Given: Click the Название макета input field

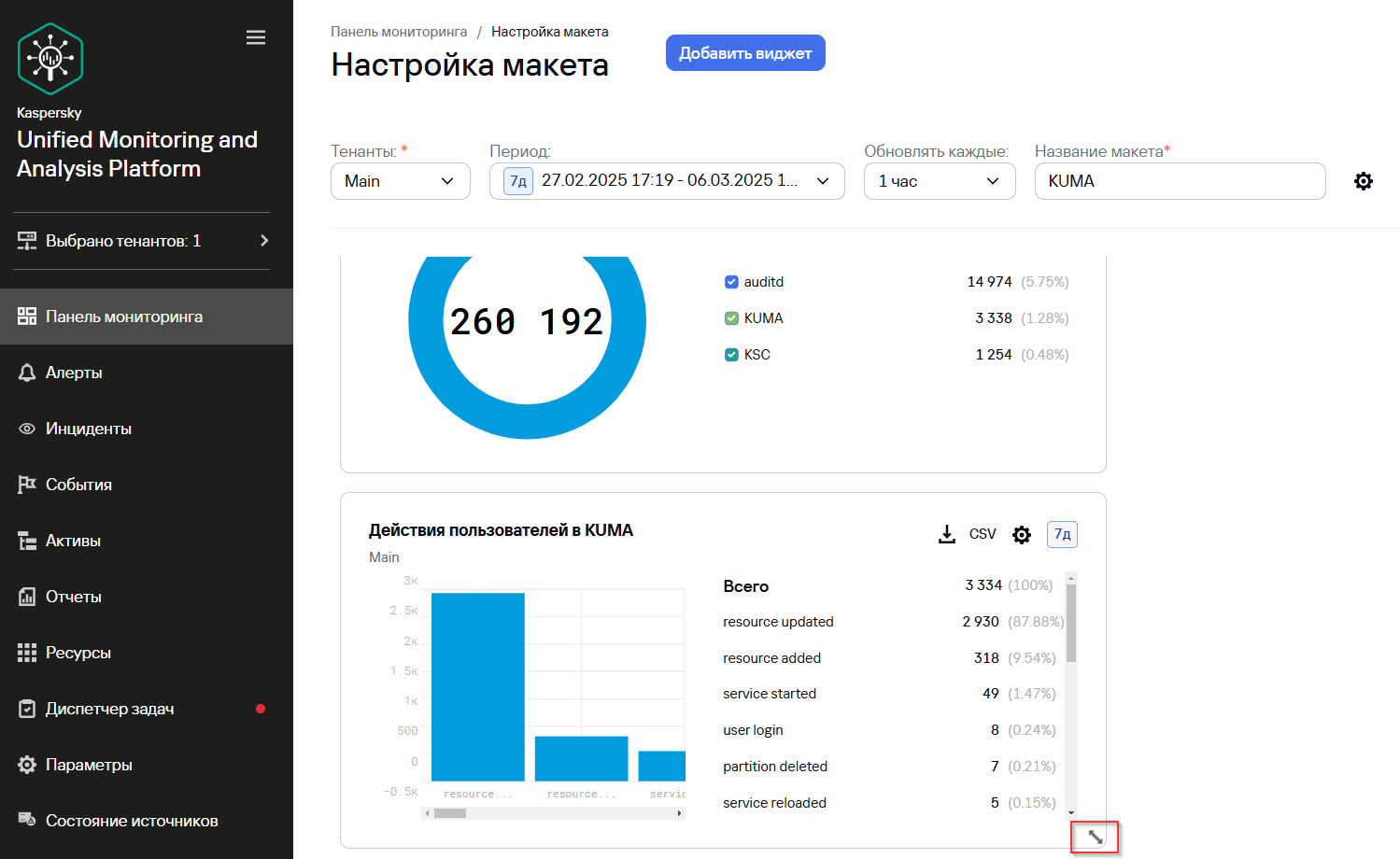Looking at the screenshot, I should (x=1181, y=181).
